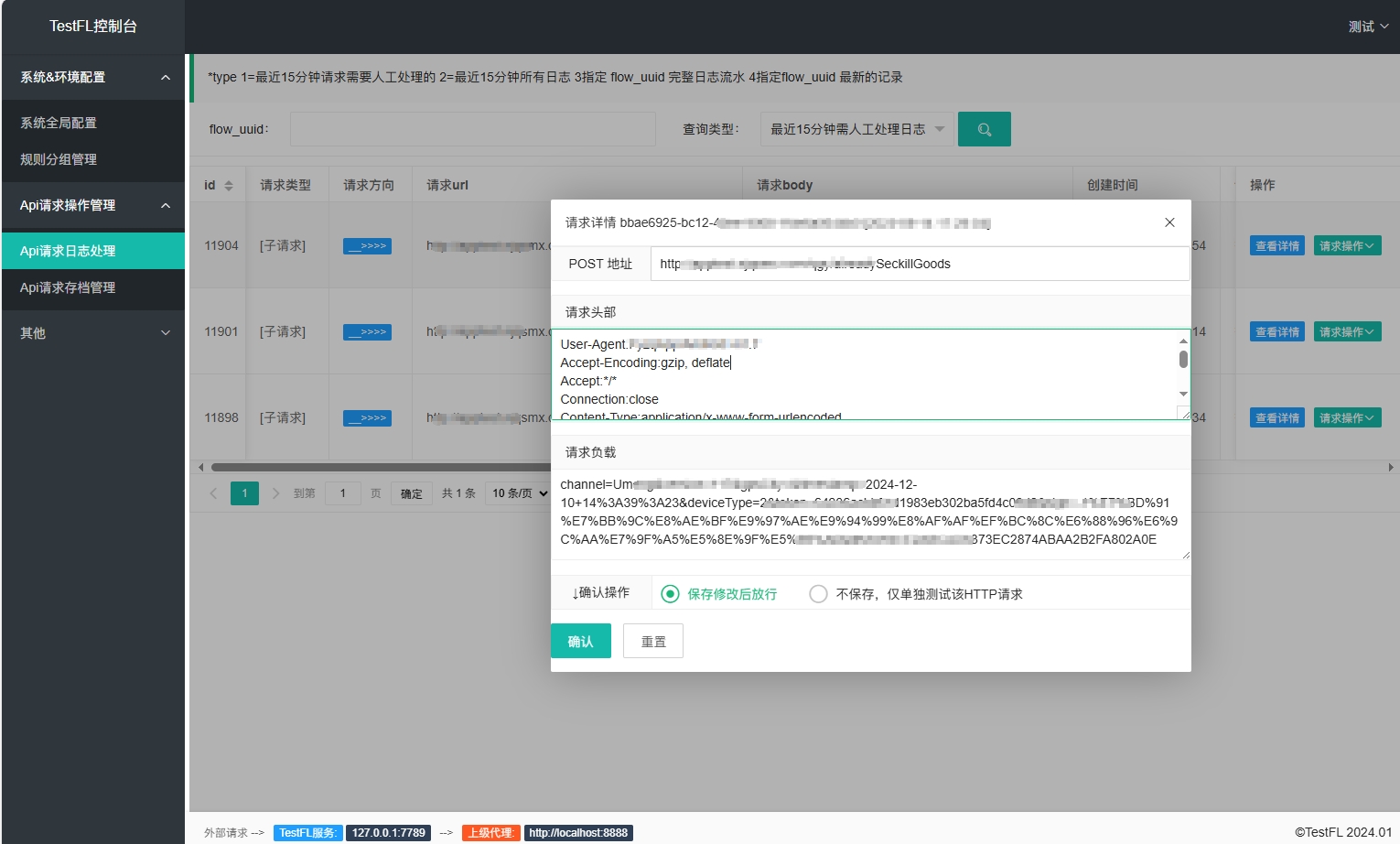Viewport: 1400px width, 844px height.
Task: Select 保存修改后放行 radio option
Action: [718, 594]
